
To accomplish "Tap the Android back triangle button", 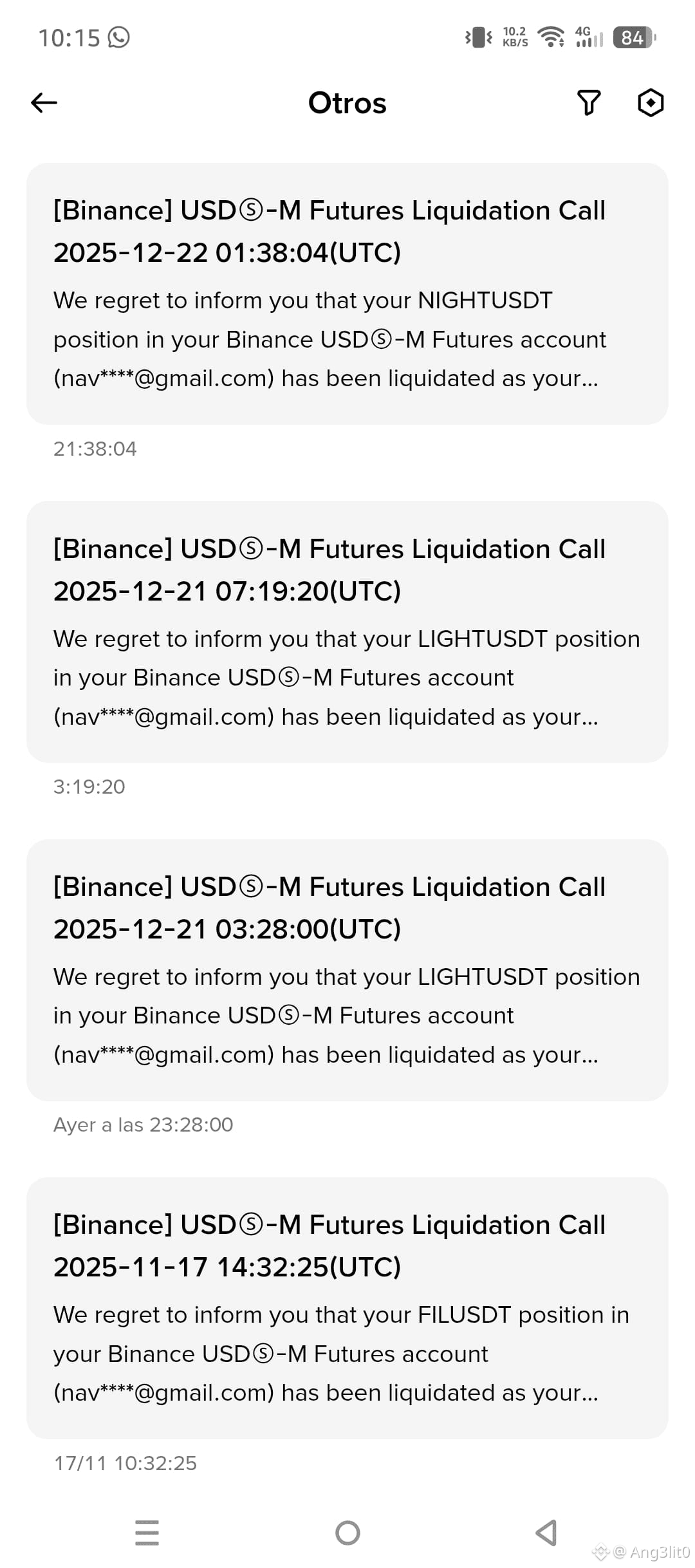I will click(x=546, y=1533).
